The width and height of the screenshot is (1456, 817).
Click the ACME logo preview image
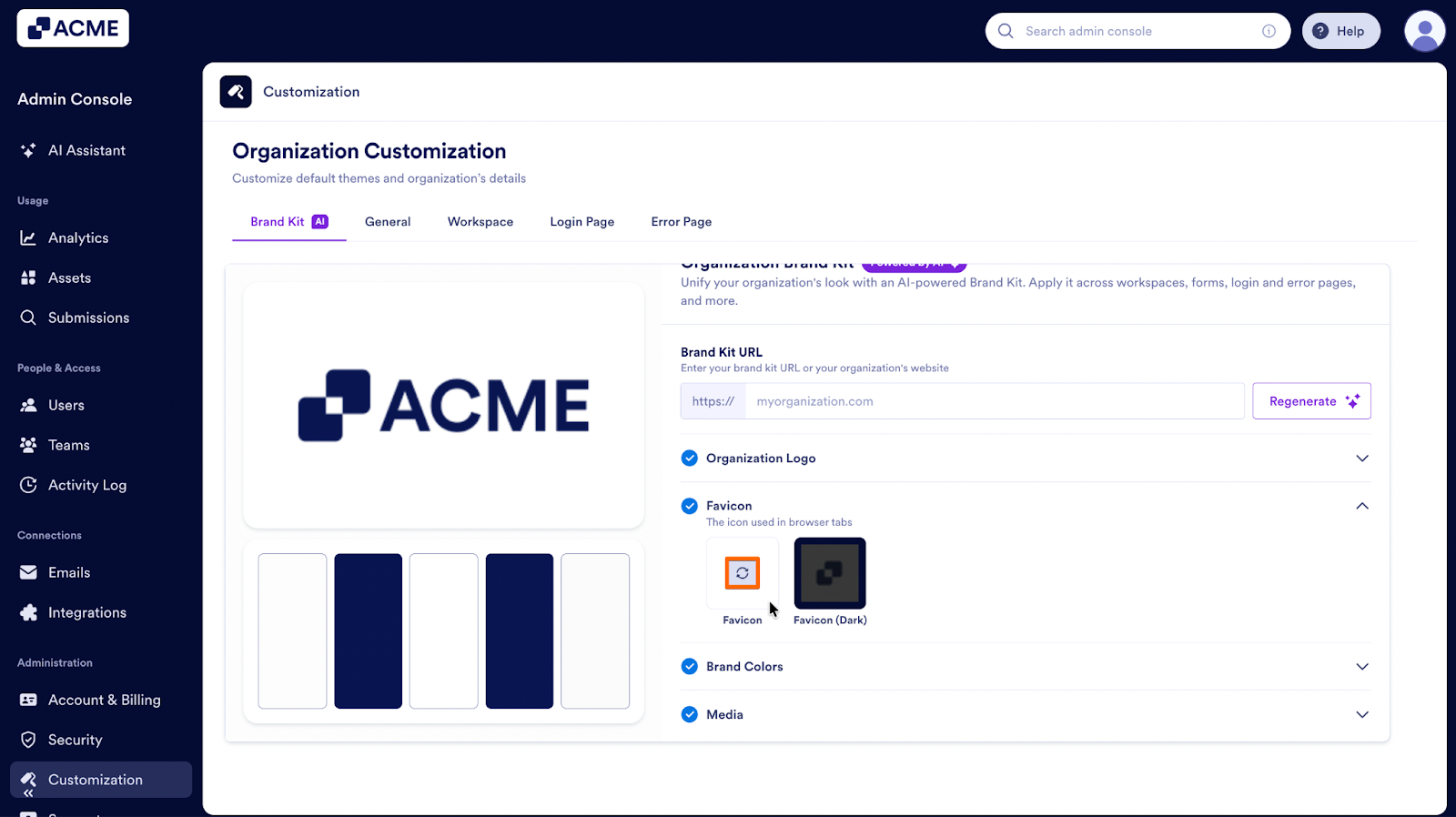tap(444, 406)
